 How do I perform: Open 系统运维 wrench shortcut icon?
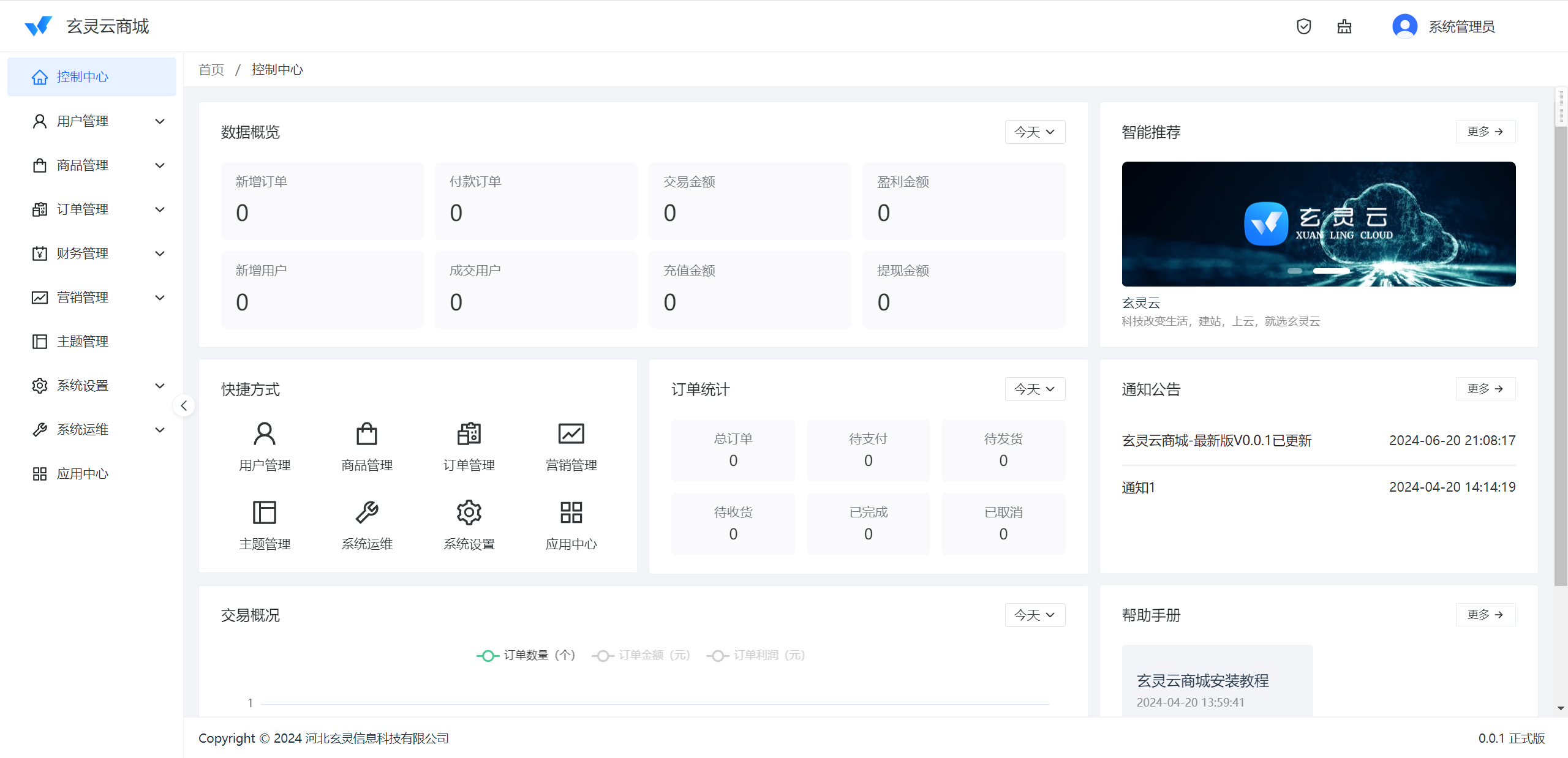tap(367, 512)
